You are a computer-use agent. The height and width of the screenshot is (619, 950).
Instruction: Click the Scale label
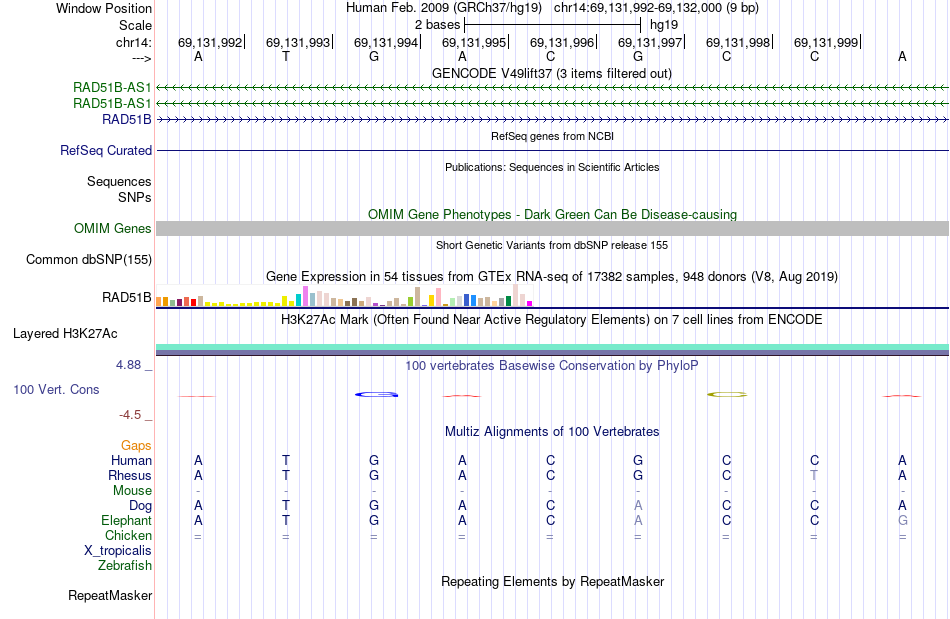(135, 25)
